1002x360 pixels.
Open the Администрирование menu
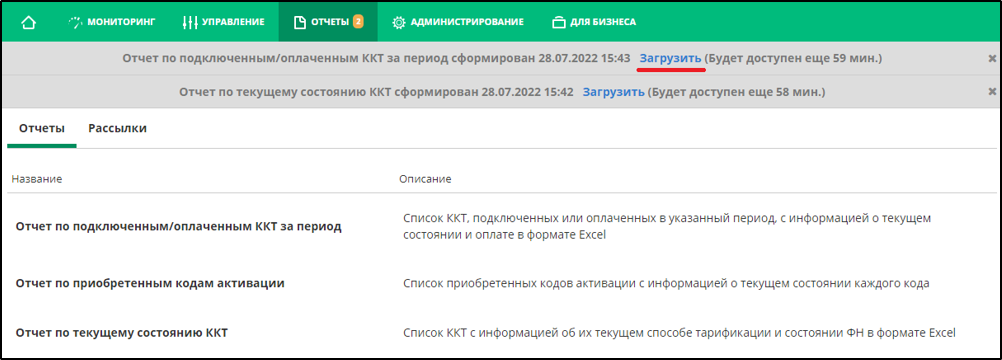click(458, 22)
